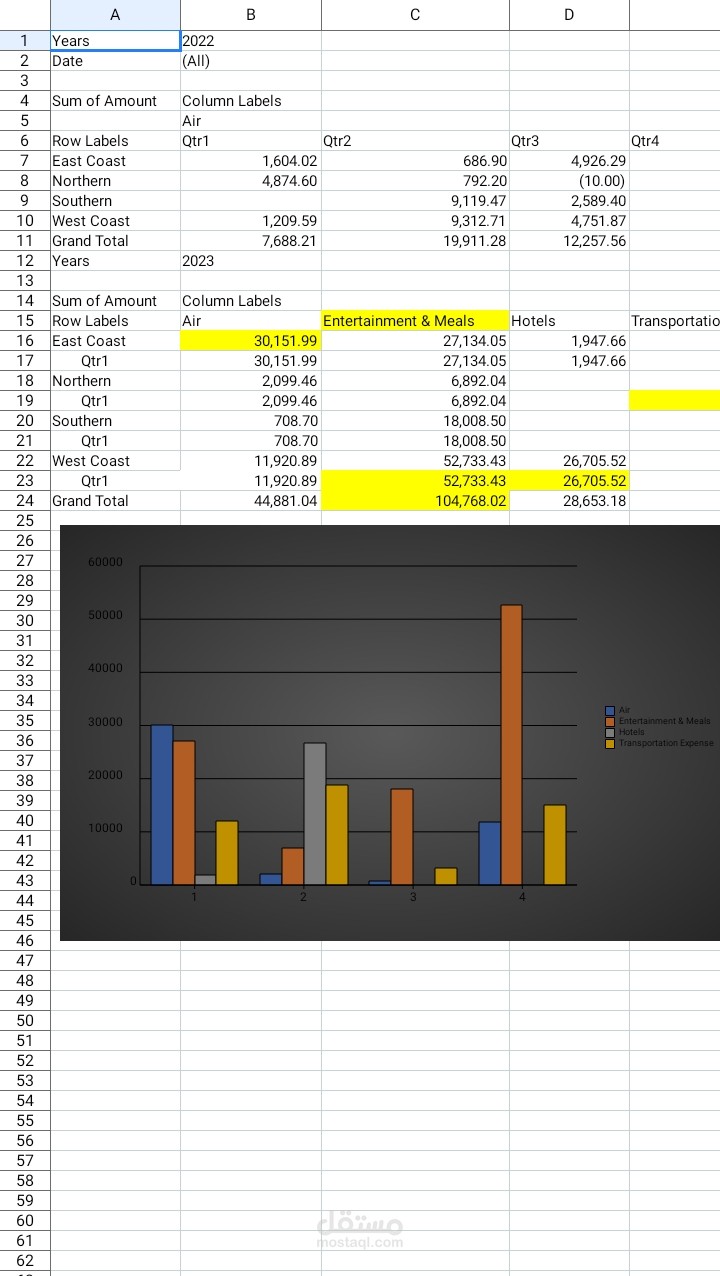Screen dimensions: 720x1276
Task: Click the cell with value 9,312.71
Action: [415, 221]
